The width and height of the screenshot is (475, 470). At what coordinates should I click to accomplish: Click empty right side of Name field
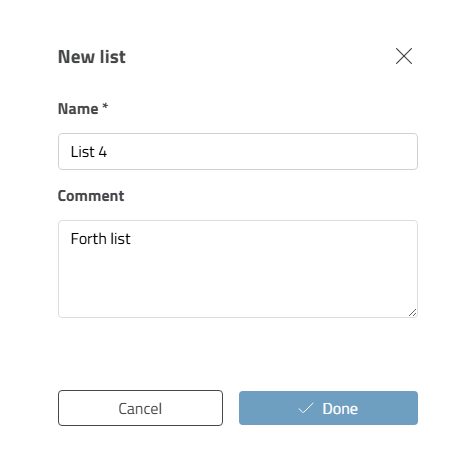pos(262,152)
